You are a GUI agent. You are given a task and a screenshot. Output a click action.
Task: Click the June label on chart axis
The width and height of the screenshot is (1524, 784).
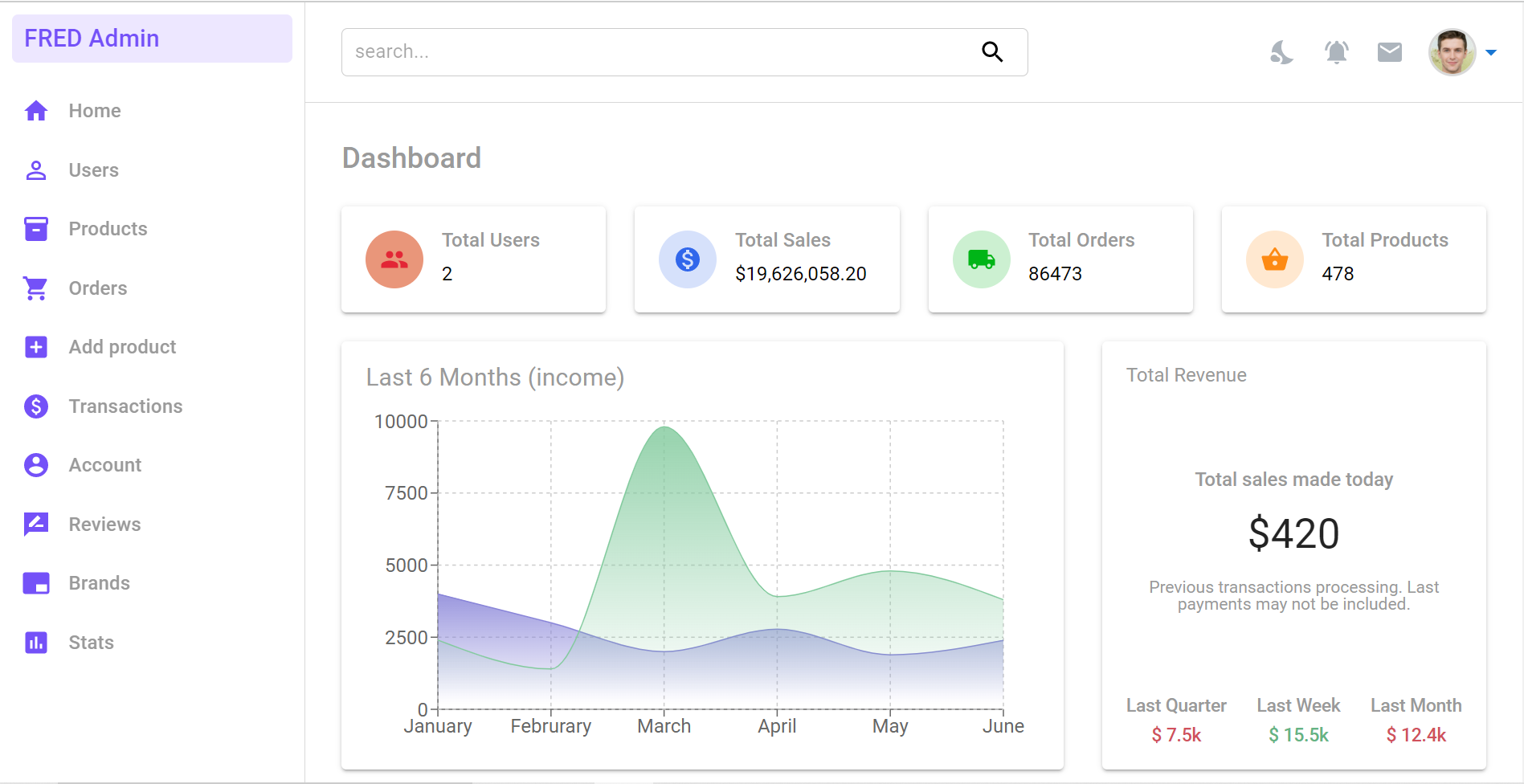1003,726
